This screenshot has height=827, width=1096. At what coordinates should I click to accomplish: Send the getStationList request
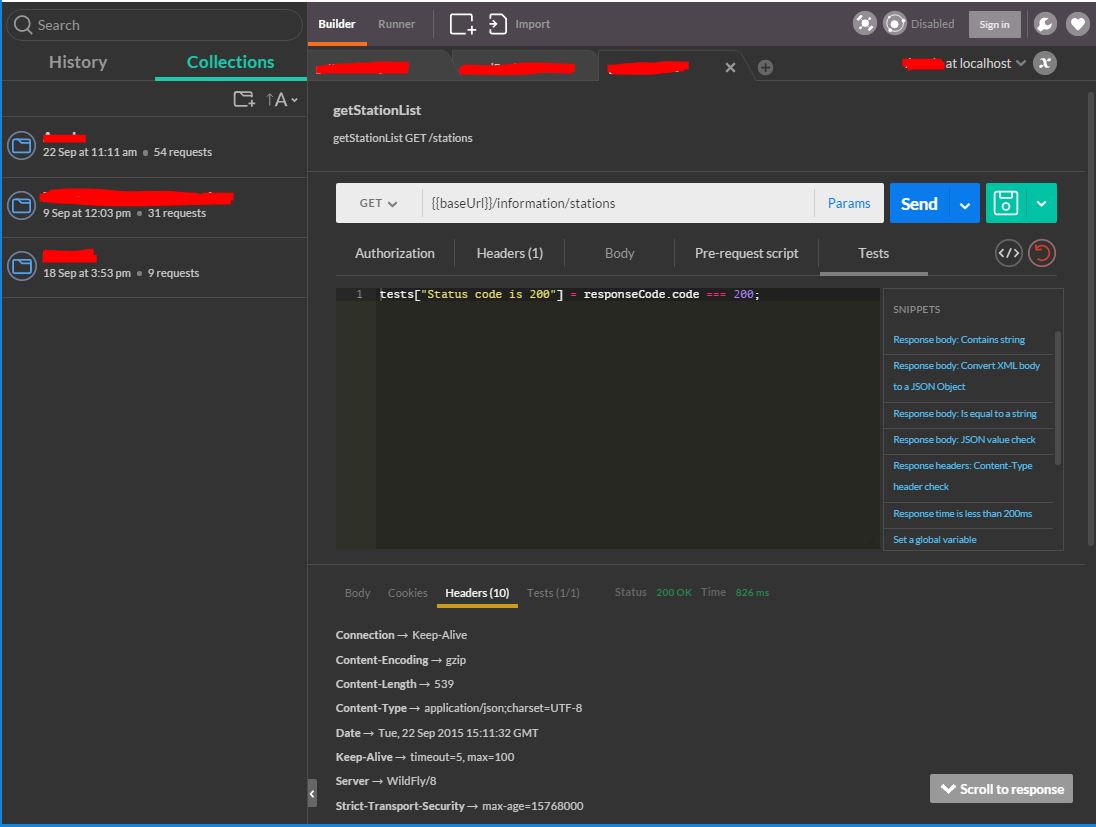(x=918, y=203)
